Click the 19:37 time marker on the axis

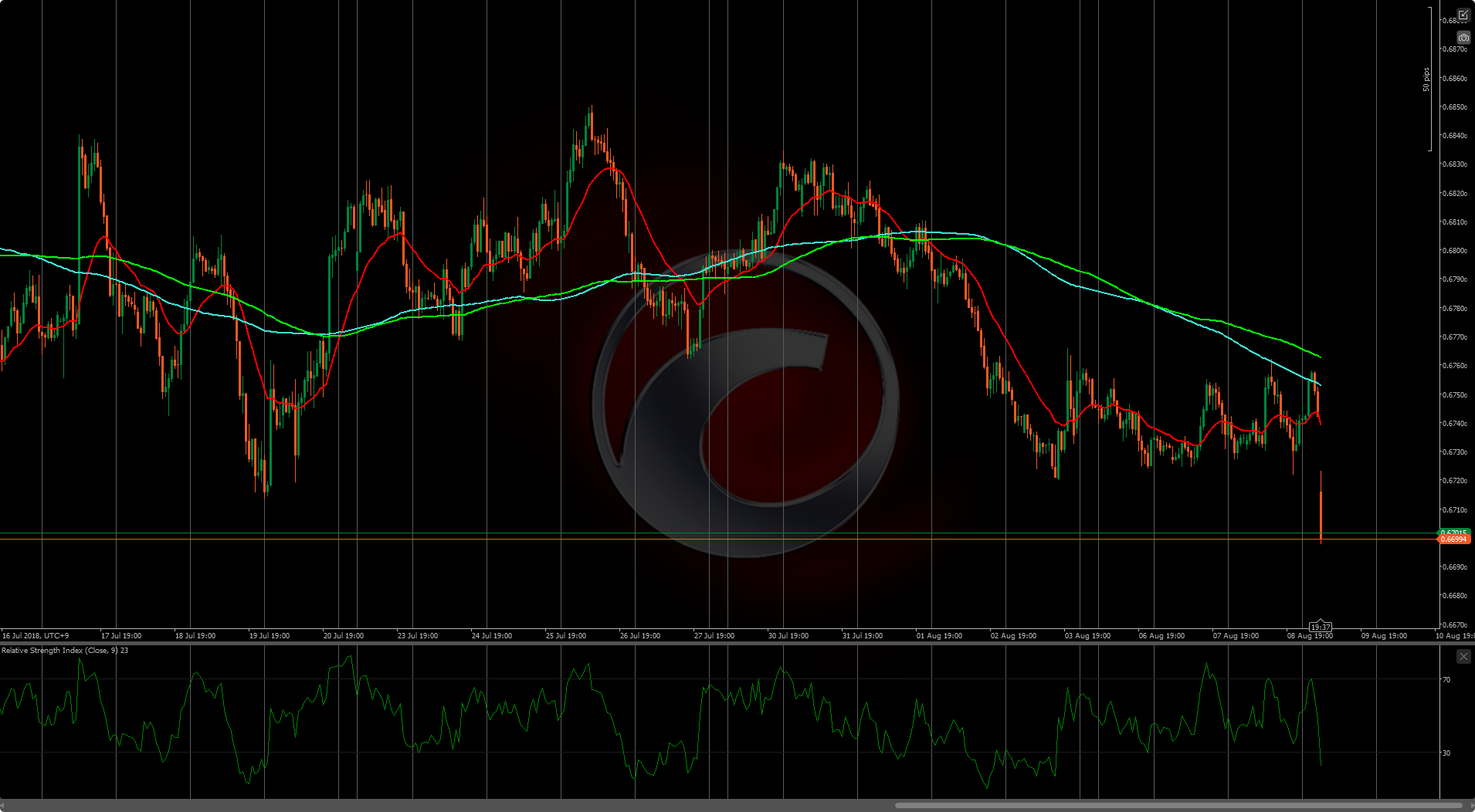point(1321,627)
